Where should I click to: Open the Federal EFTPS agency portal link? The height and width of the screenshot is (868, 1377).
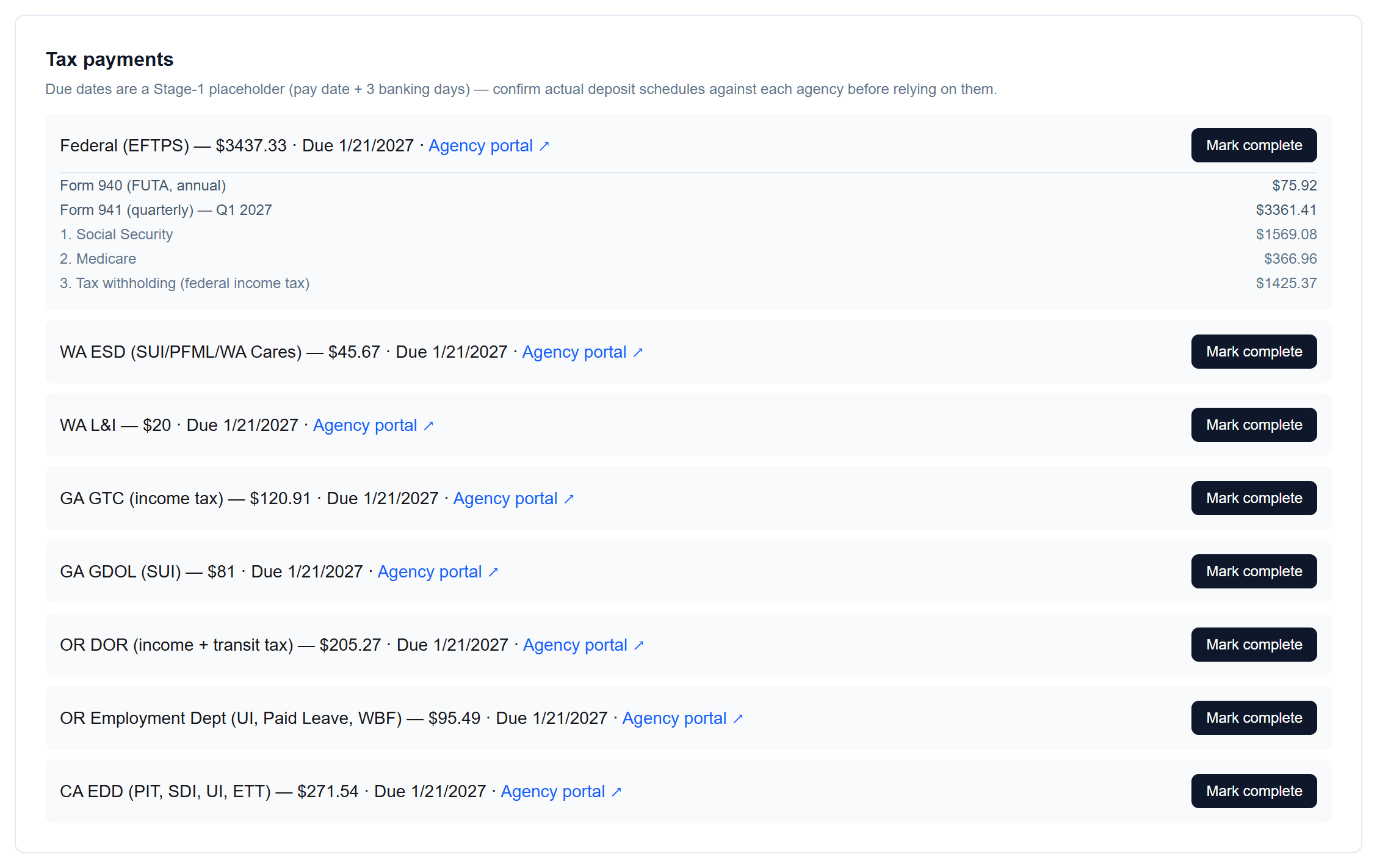pyautogui.click(x=489, y=146)
